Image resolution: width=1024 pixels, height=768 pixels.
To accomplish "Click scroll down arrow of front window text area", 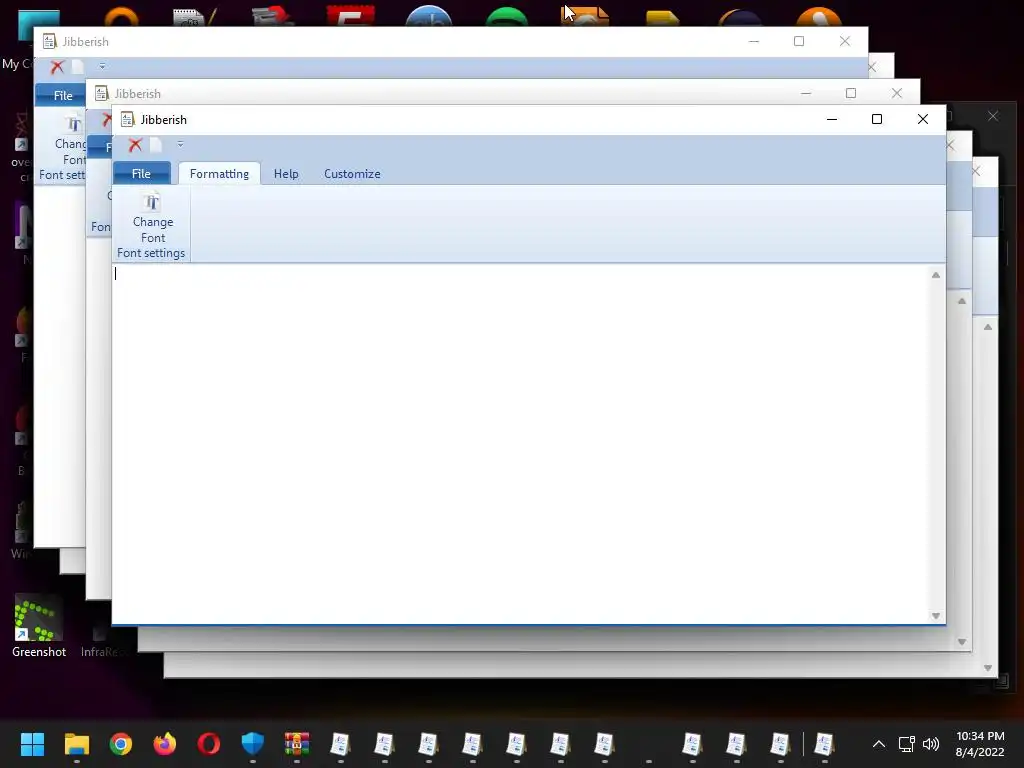I will [936, 616].
